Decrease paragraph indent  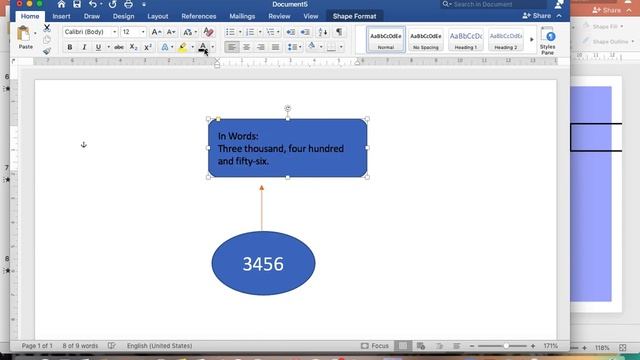(291, 32)
